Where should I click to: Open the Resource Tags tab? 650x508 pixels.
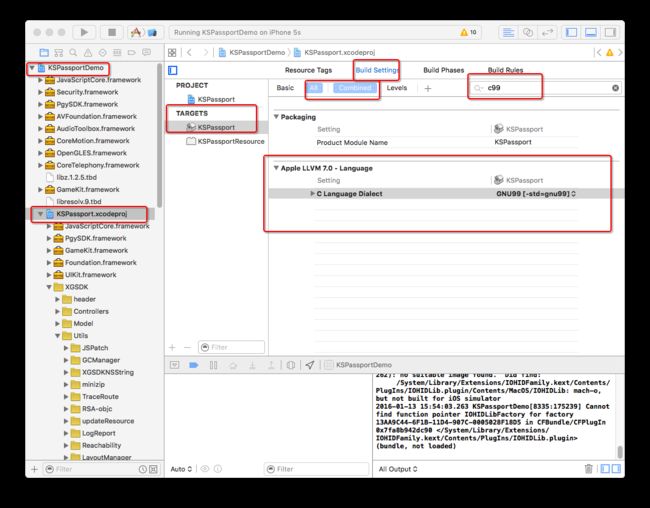tap(308, 70)
